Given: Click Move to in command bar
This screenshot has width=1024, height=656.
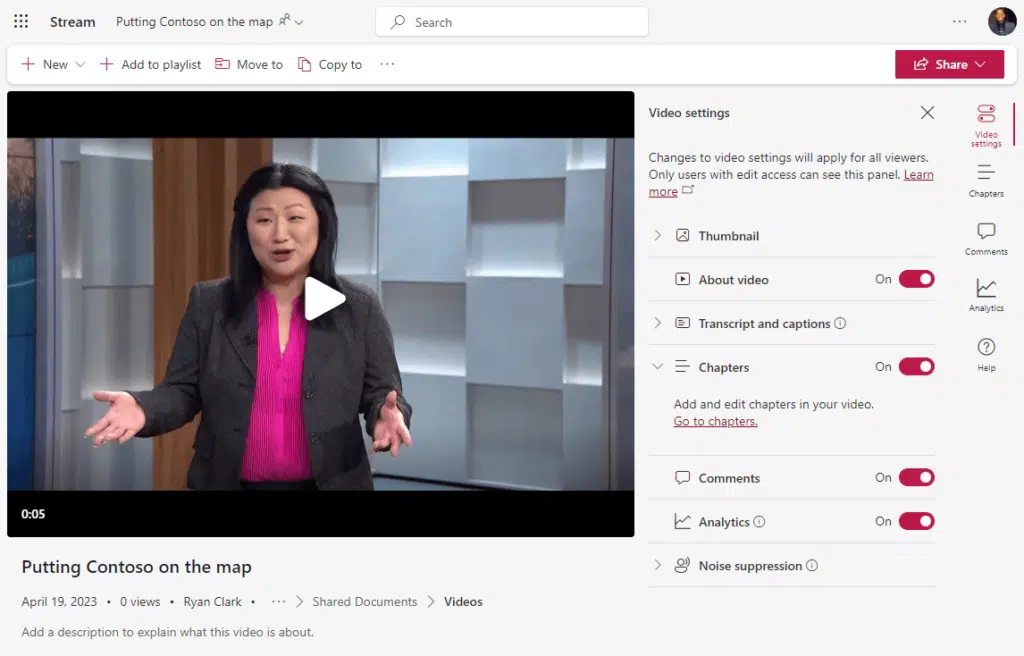Looking at the screenshot, I should click(249, 64).
